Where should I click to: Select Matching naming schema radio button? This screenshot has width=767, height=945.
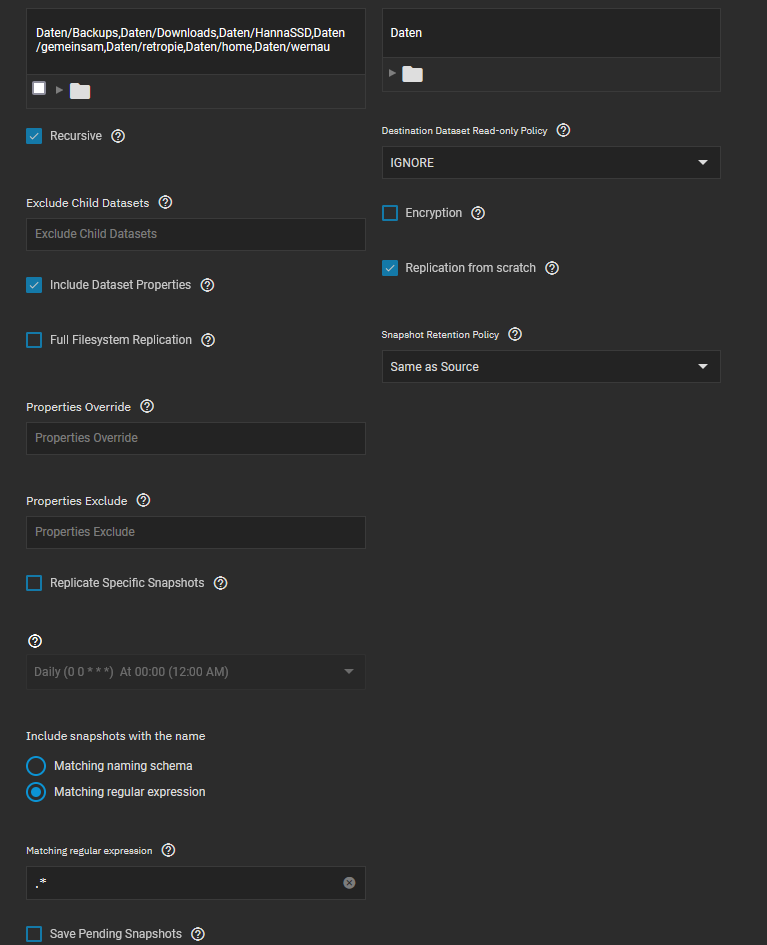pyautogui.click(x=36, y=766)
